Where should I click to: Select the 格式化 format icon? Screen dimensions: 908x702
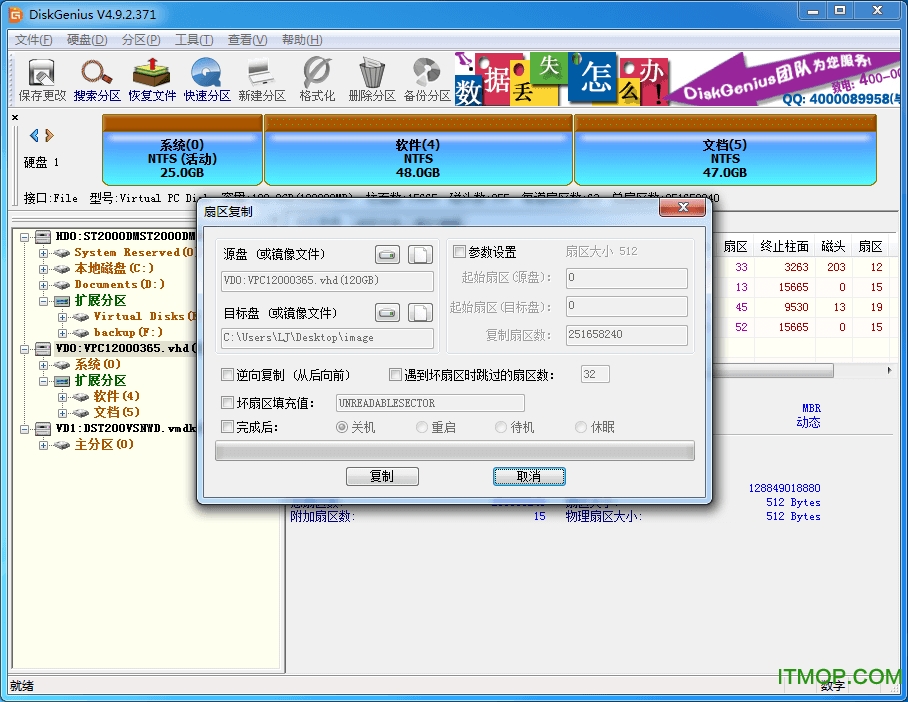click(317, 78)
